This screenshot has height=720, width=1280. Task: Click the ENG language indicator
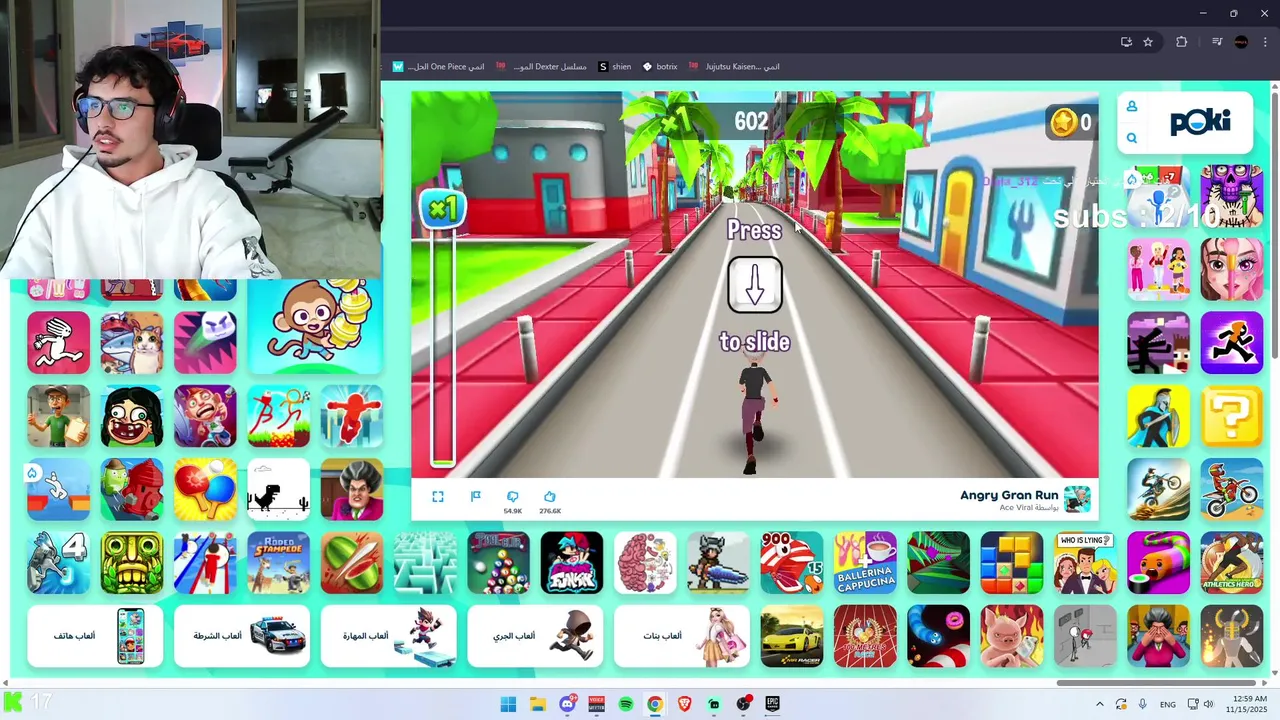[1168, 704]
